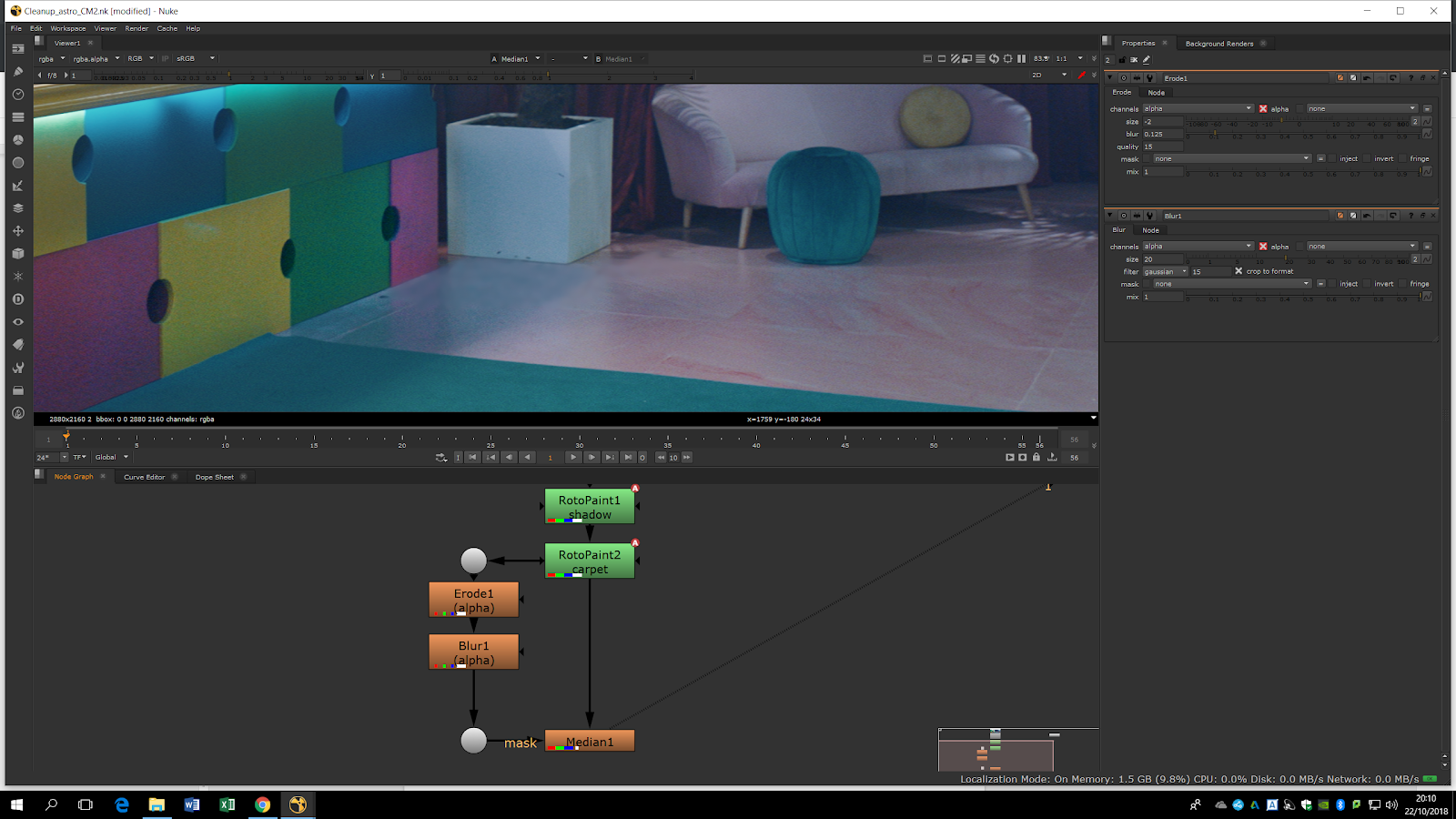This screenshot has width=1456, height=819.
Task: Uncheck the alpha channel checkbox in Erode1
Action: click(1263, 109)
